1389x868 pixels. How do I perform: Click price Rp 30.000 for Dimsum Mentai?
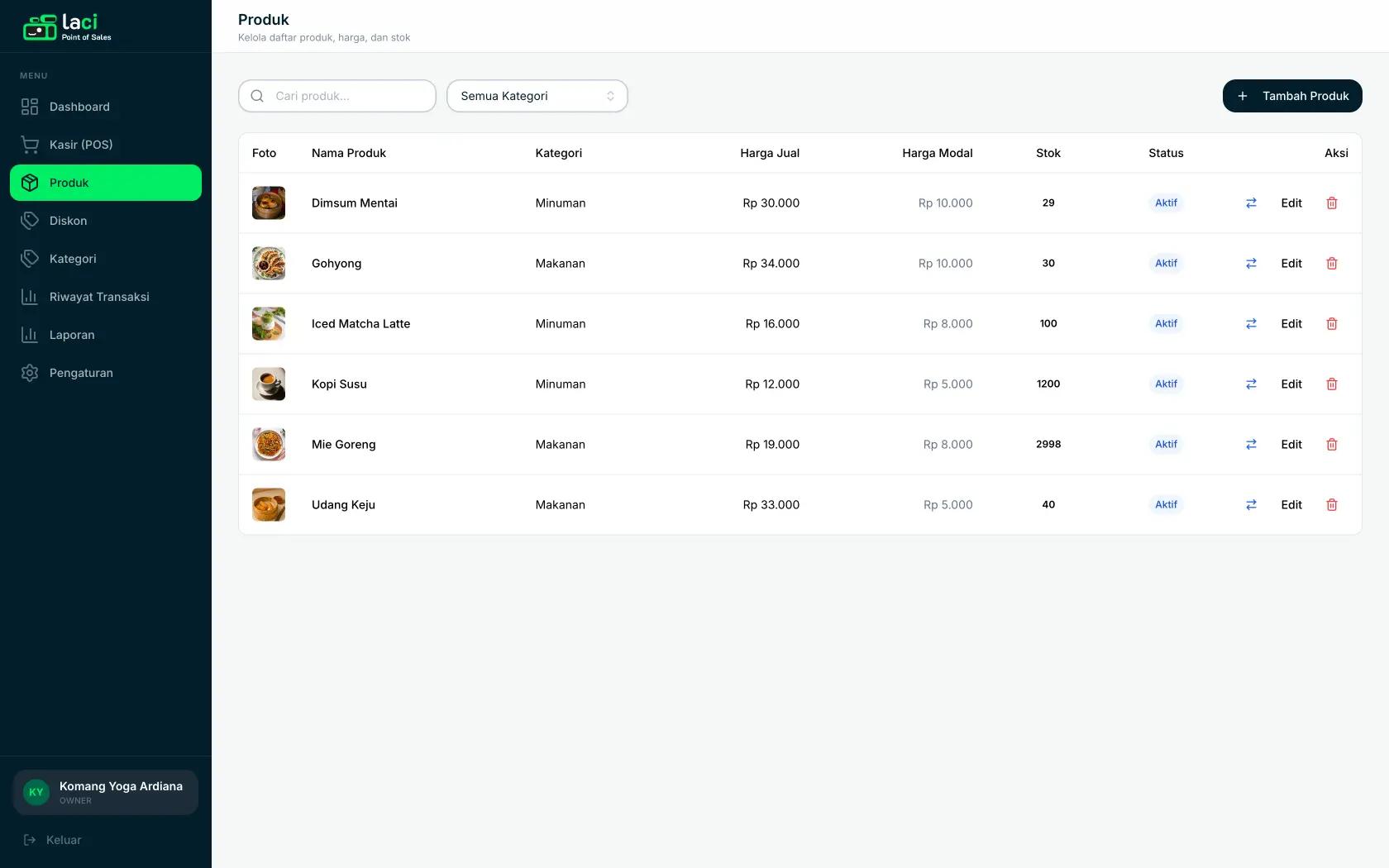coord(771,203)
